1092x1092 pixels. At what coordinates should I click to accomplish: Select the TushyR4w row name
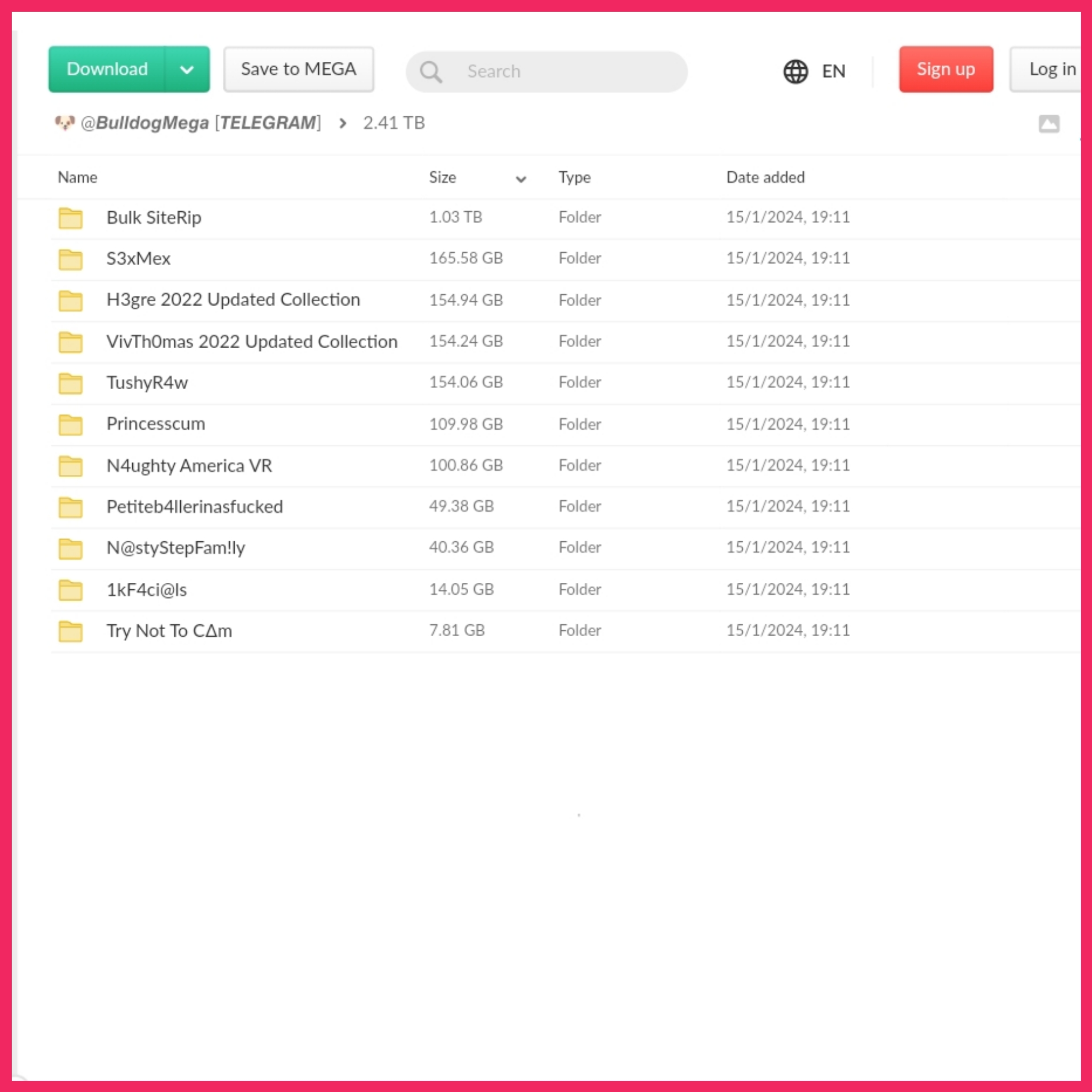click(147, 383)
